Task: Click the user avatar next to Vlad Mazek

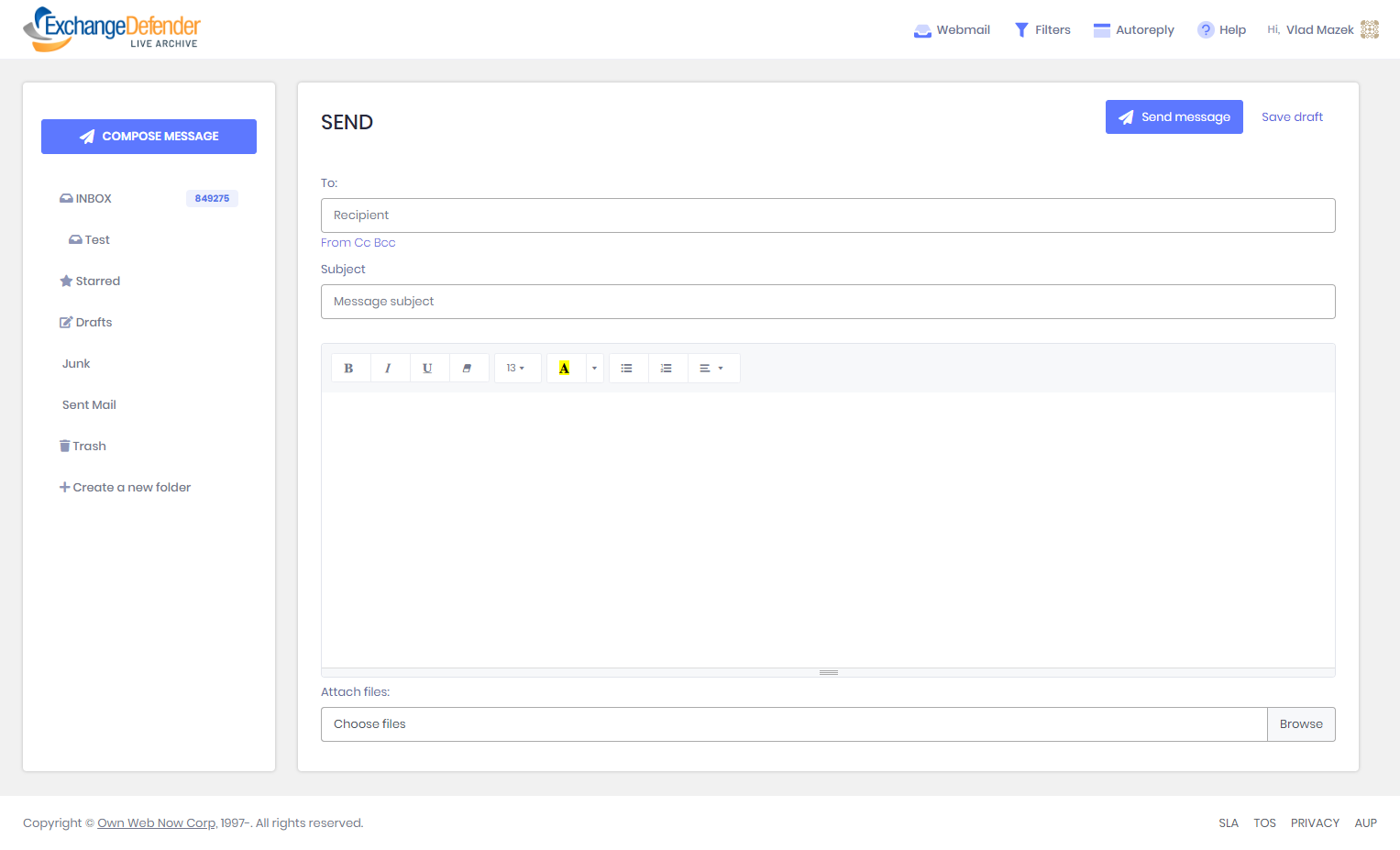Action: click(x=1369, y=29)
